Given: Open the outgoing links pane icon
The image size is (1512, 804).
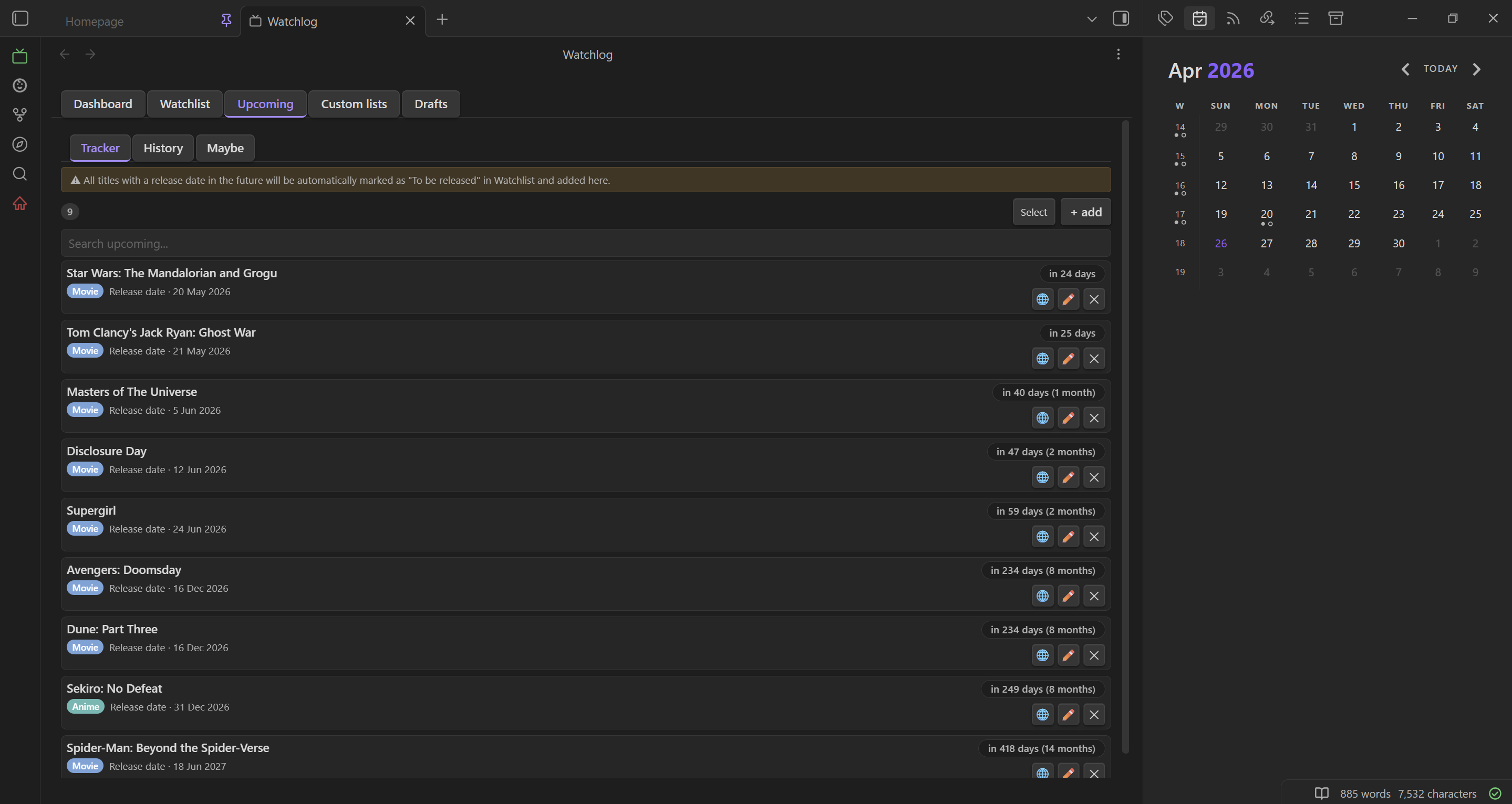Looking at the screenshot, I should point(1267,19).
